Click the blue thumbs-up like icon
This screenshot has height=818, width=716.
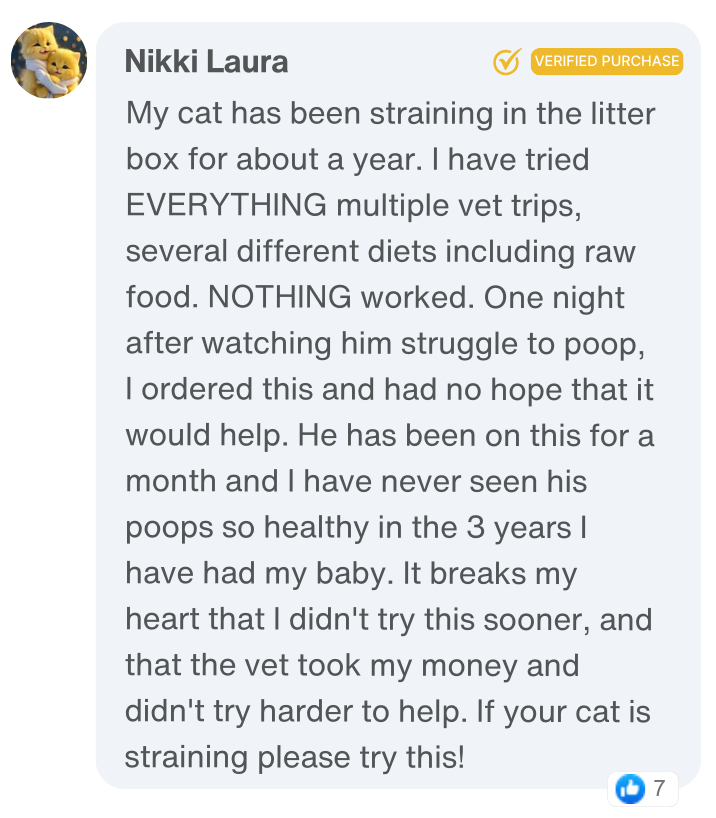coord(630,789)
